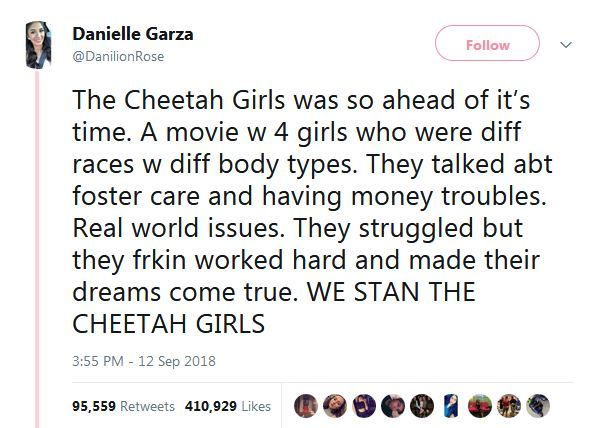
Task: Select the second liker avatar in the row
Action: click(335, 405)
